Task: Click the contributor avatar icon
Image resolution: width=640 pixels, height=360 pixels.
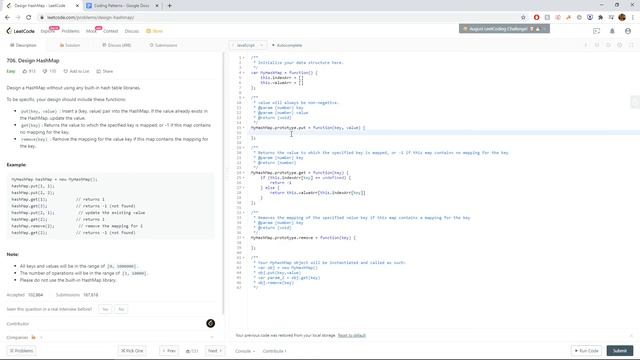Action: [x=210, y=323]
